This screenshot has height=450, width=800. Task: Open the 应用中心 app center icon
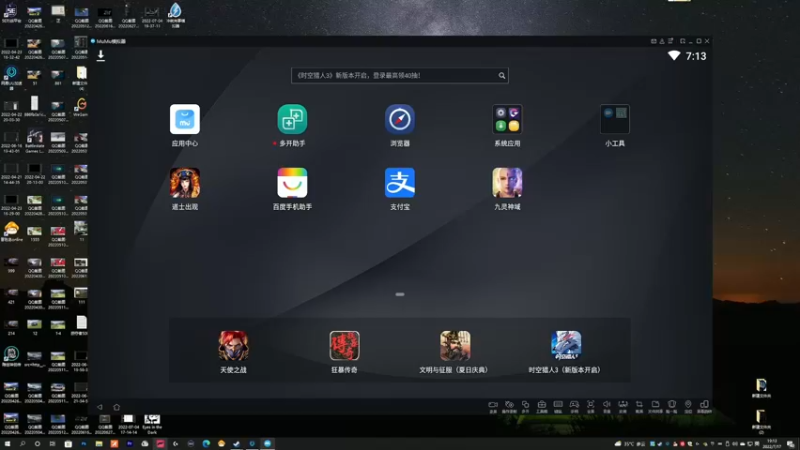(x=185, y=119)
